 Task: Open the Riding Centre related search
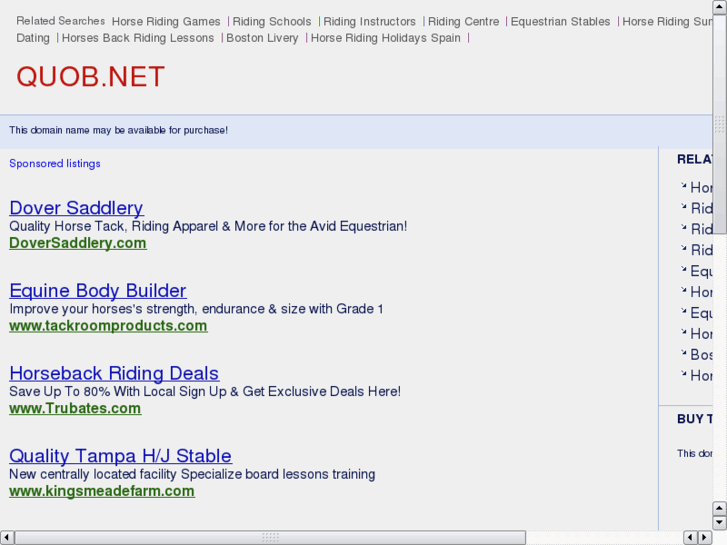[x=463, y=22]
